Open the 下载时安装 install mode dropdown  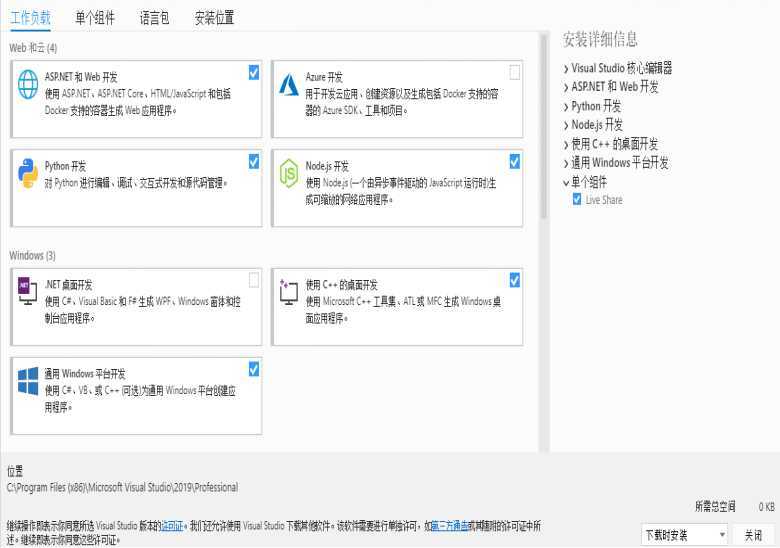[684, 535]
